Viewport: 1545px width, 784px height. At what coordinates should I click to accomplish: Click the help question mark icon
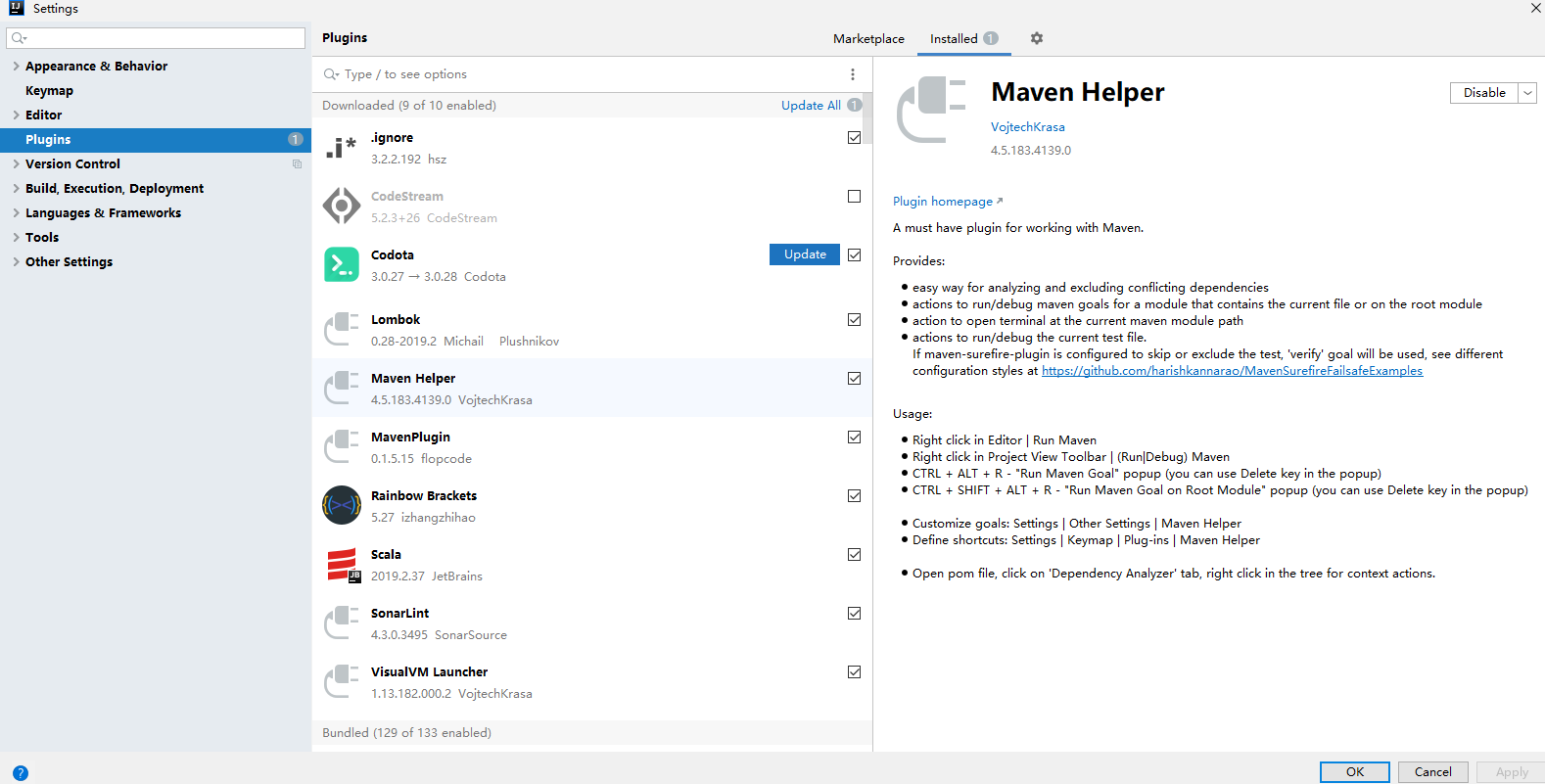coord(21,772)
